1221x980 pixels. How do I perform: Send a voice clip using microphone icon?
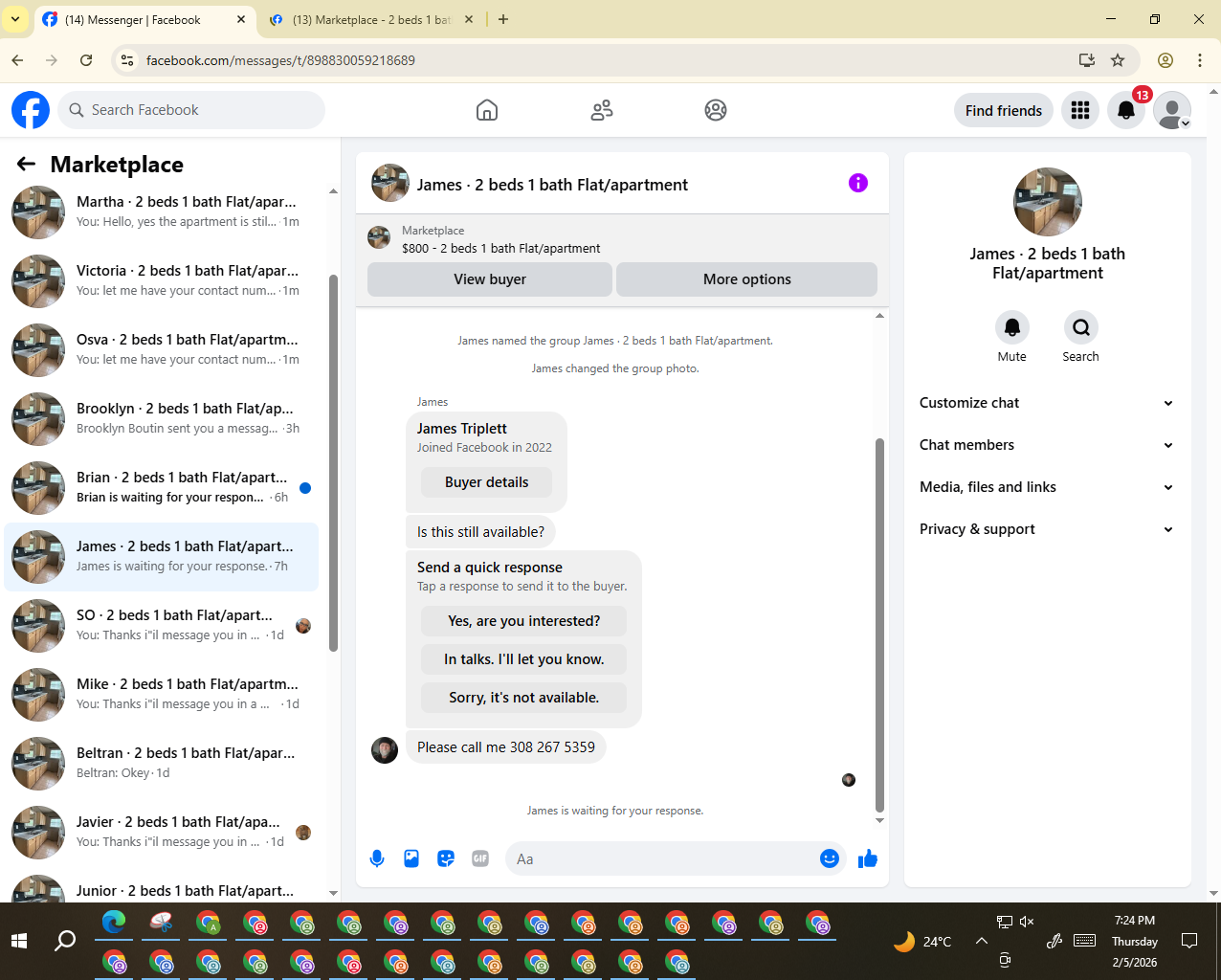pyautogui.click(x=377, y=858)
